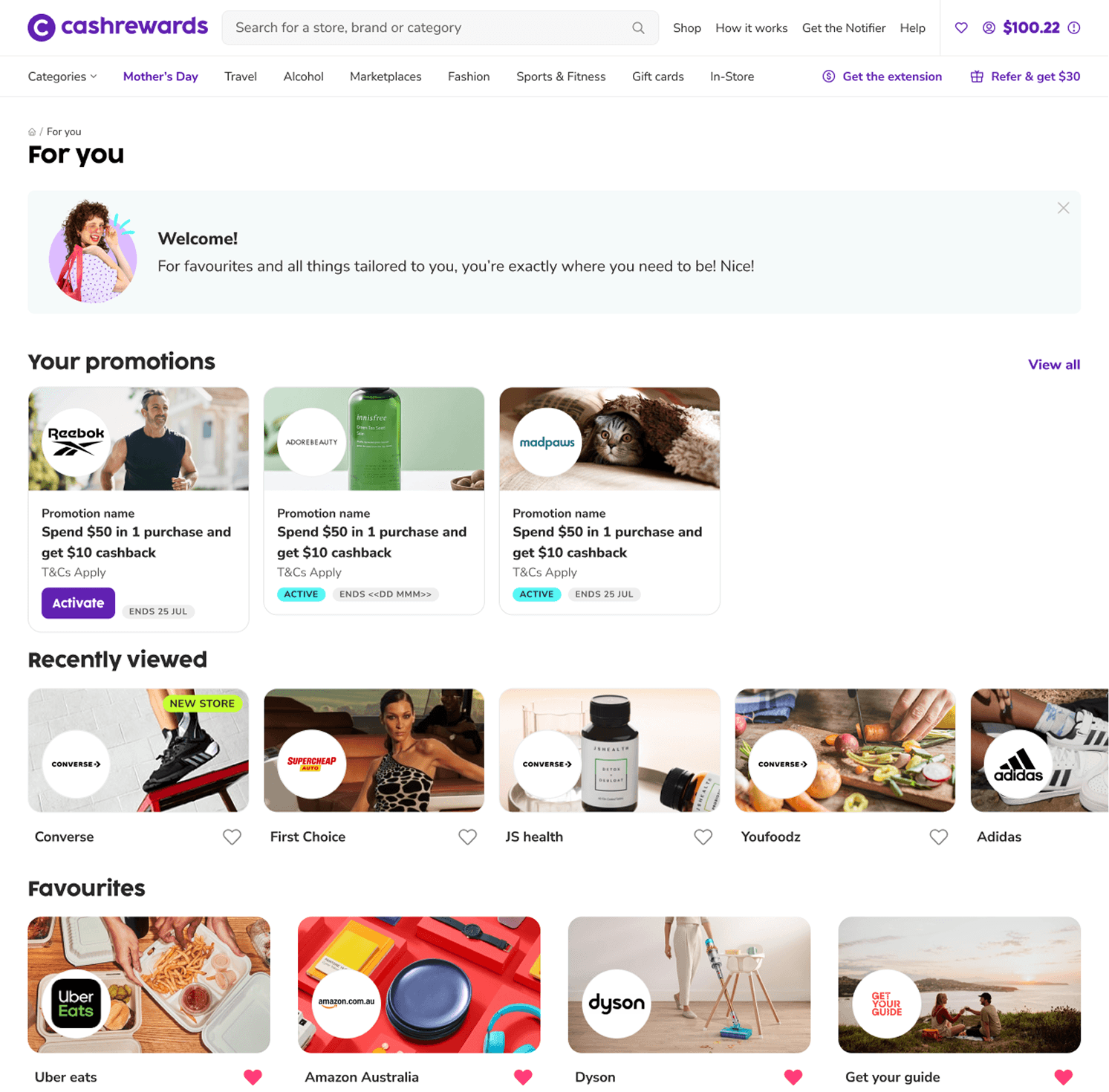
Task: Click the Cashrewards logo
Action: (x=117, y=27)
